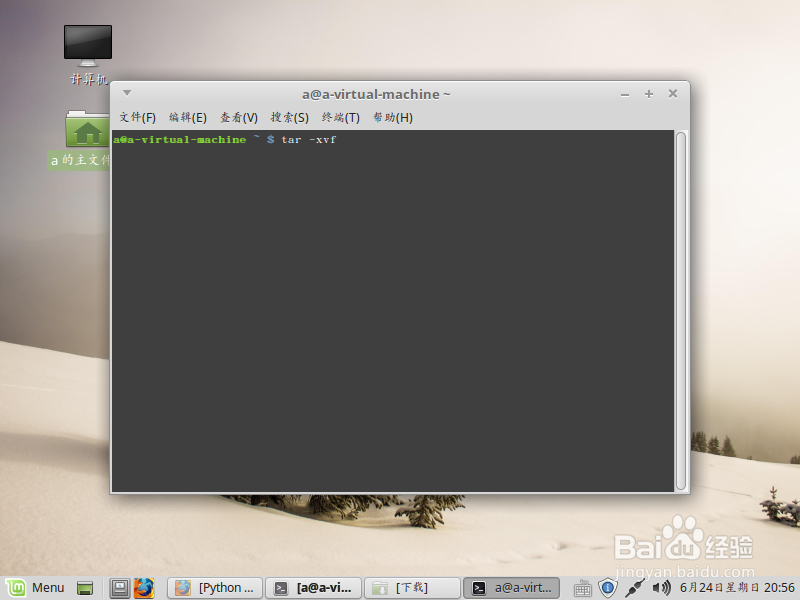The height and width of the screenshot is (600, 800).
Task: Expand the terminal window menu arrow
Action: tap(126, 92)
